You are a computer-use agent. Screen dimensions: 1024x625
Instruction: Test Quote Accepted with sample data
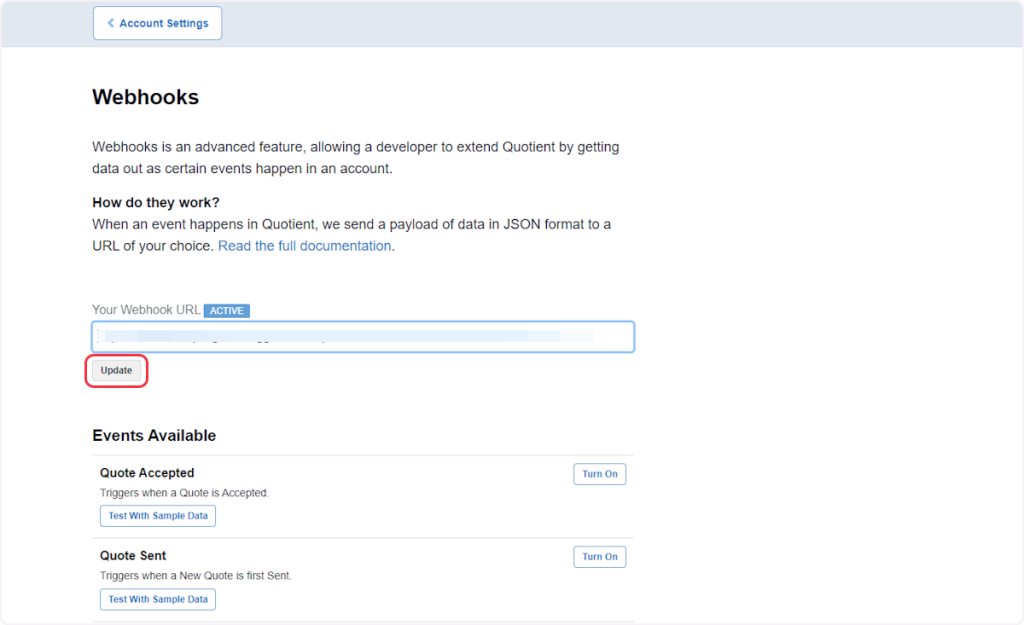pyautogui.click(x=158, y=516)
